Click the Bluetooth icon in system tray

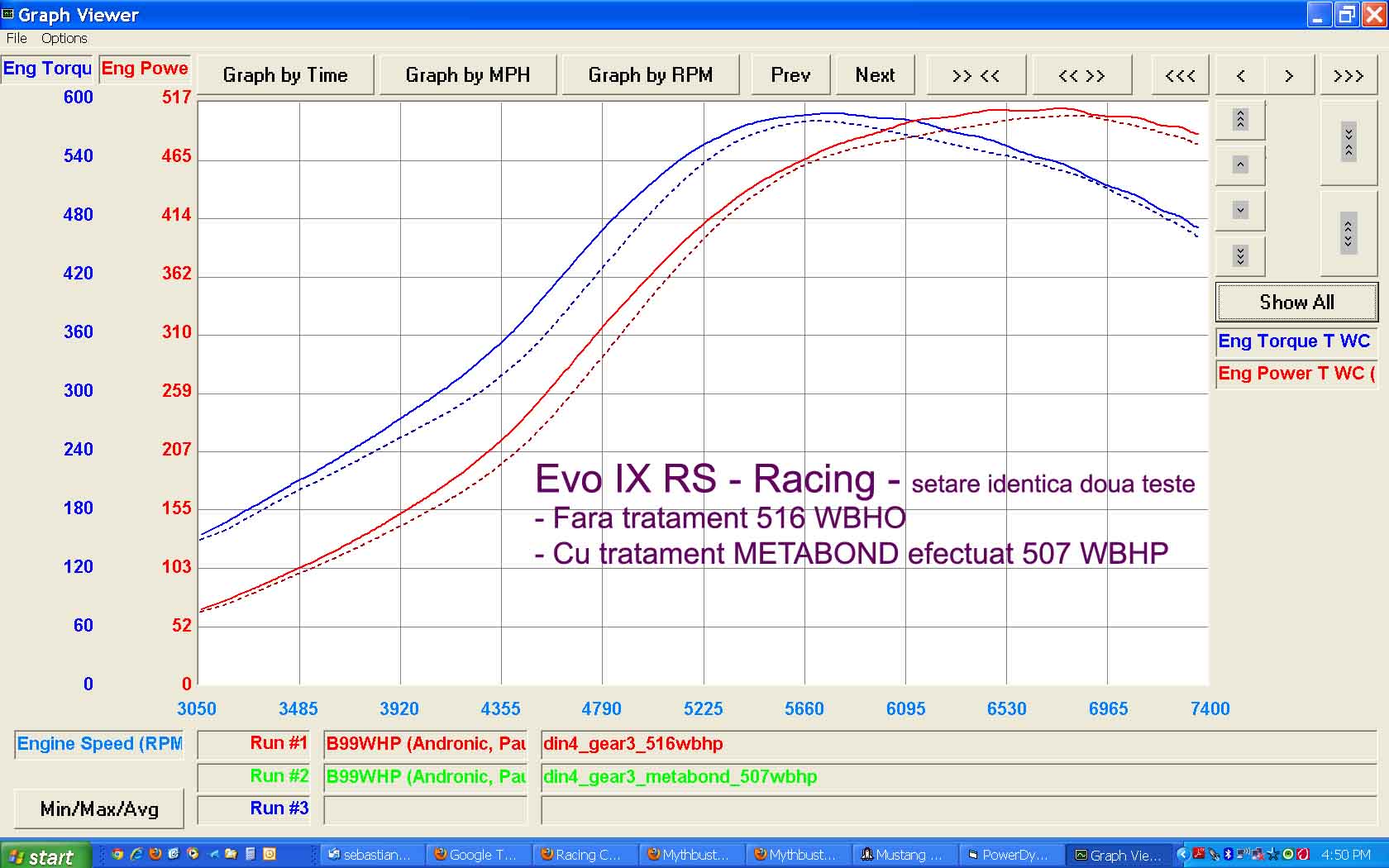tap(1228, 854)
